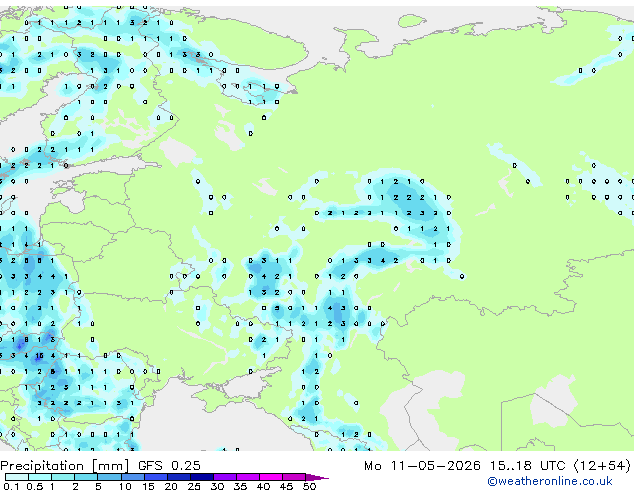Click the '20' legend scale label

(x=171, y=486)
